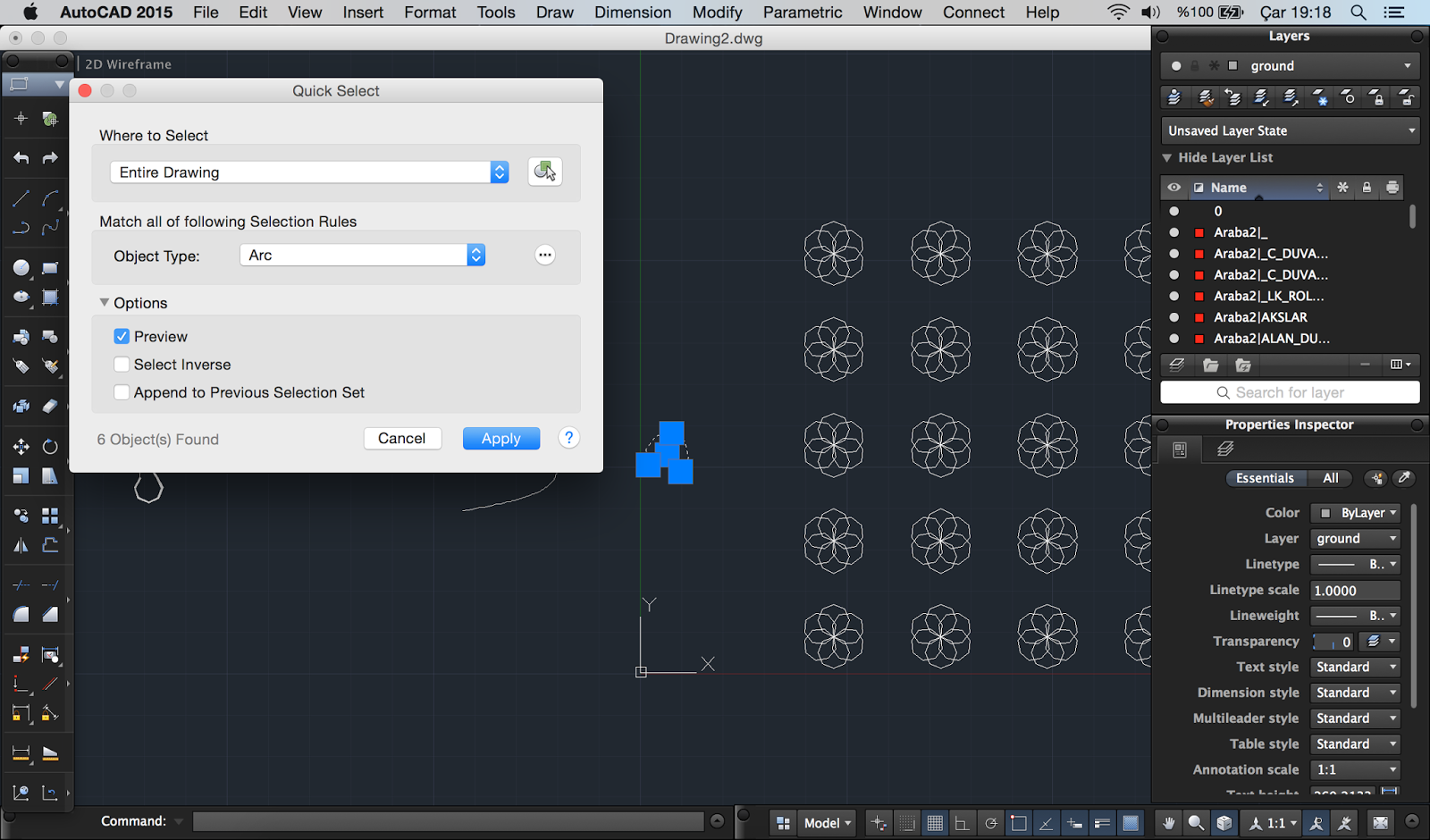The image size is (1430, 840).
Task: Switch to the Essentials tab
Action: point(1265,478)
